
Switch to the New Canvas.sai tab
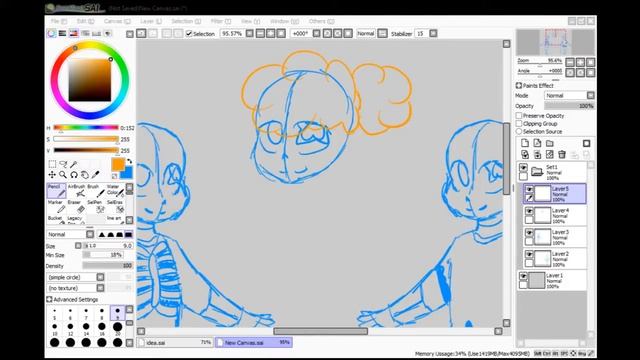pyautogui.click(x=253, y=342)
